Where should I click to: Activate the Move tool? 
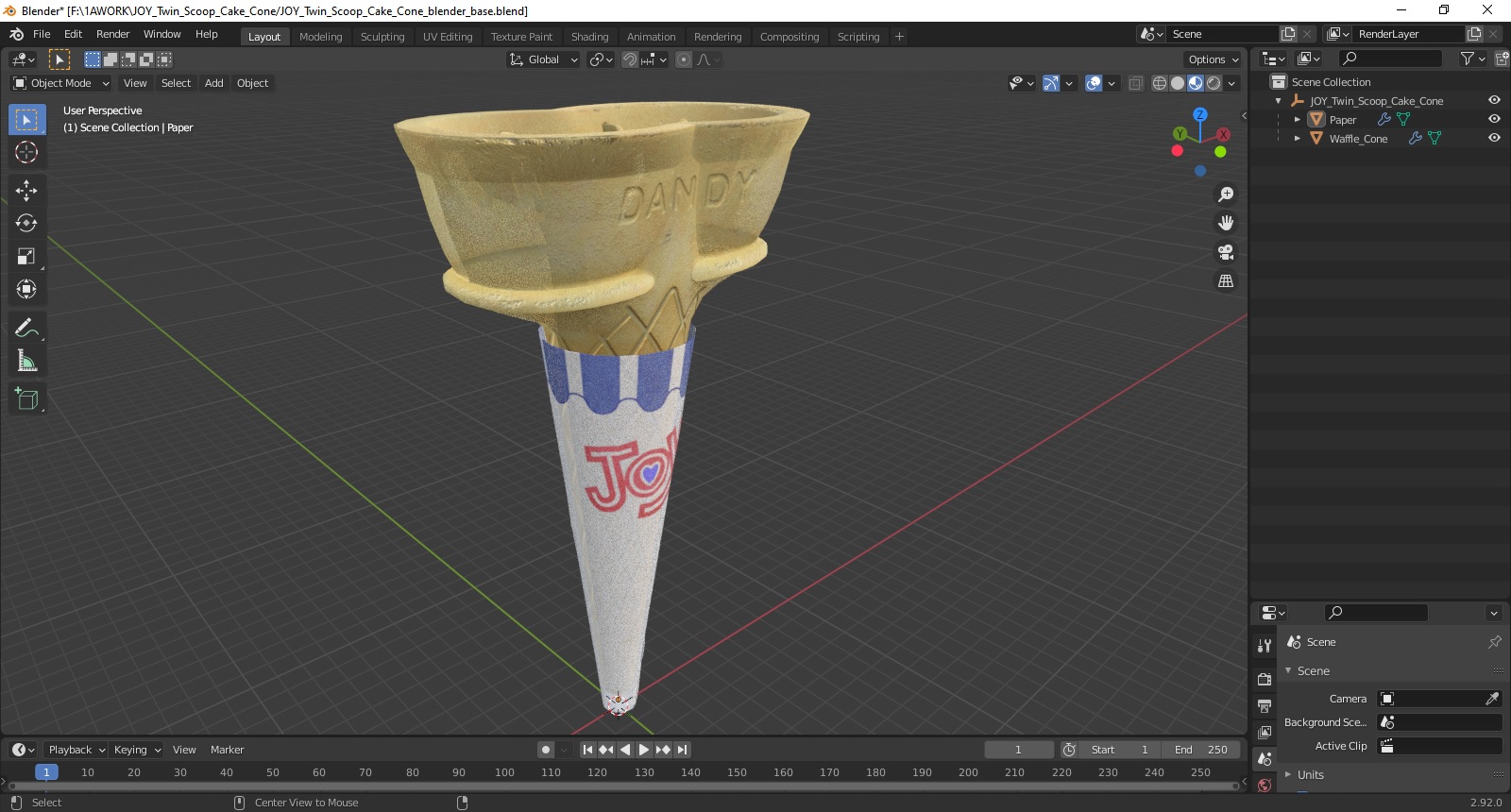click(x=26, y=191)
